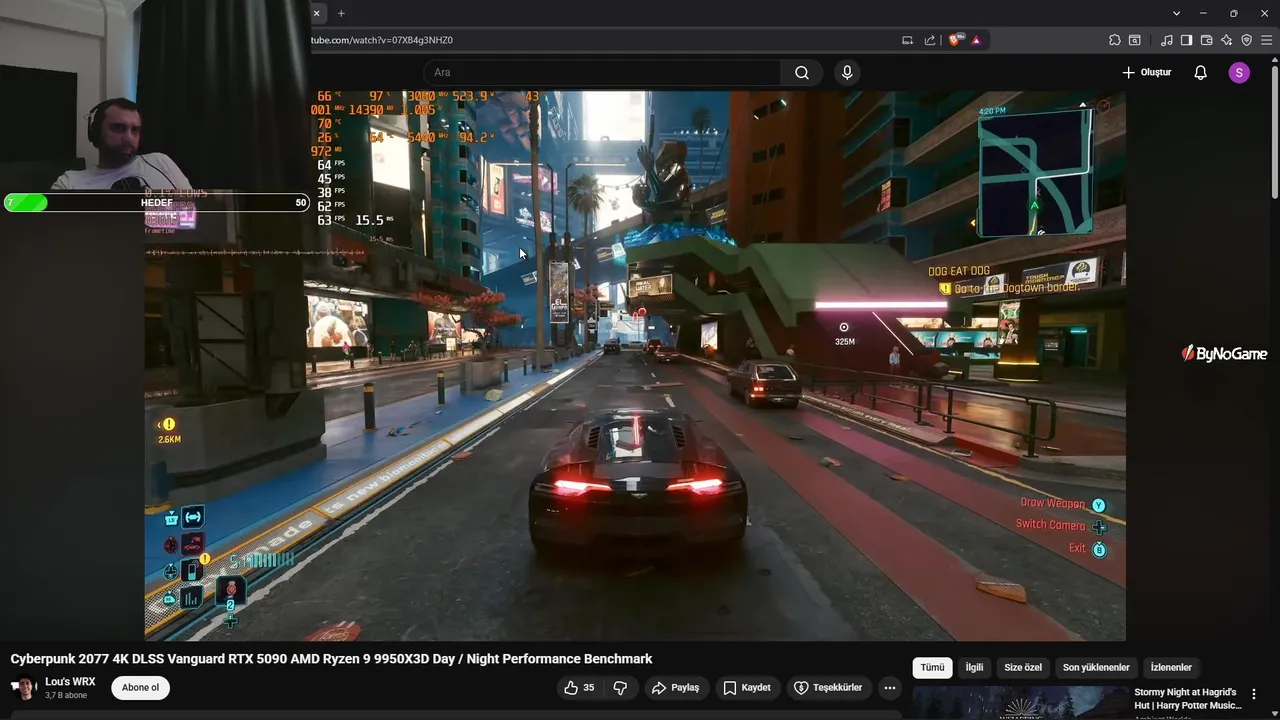Open the browser hamburger main menu

pyautogui.click(x=1267, y=40)
